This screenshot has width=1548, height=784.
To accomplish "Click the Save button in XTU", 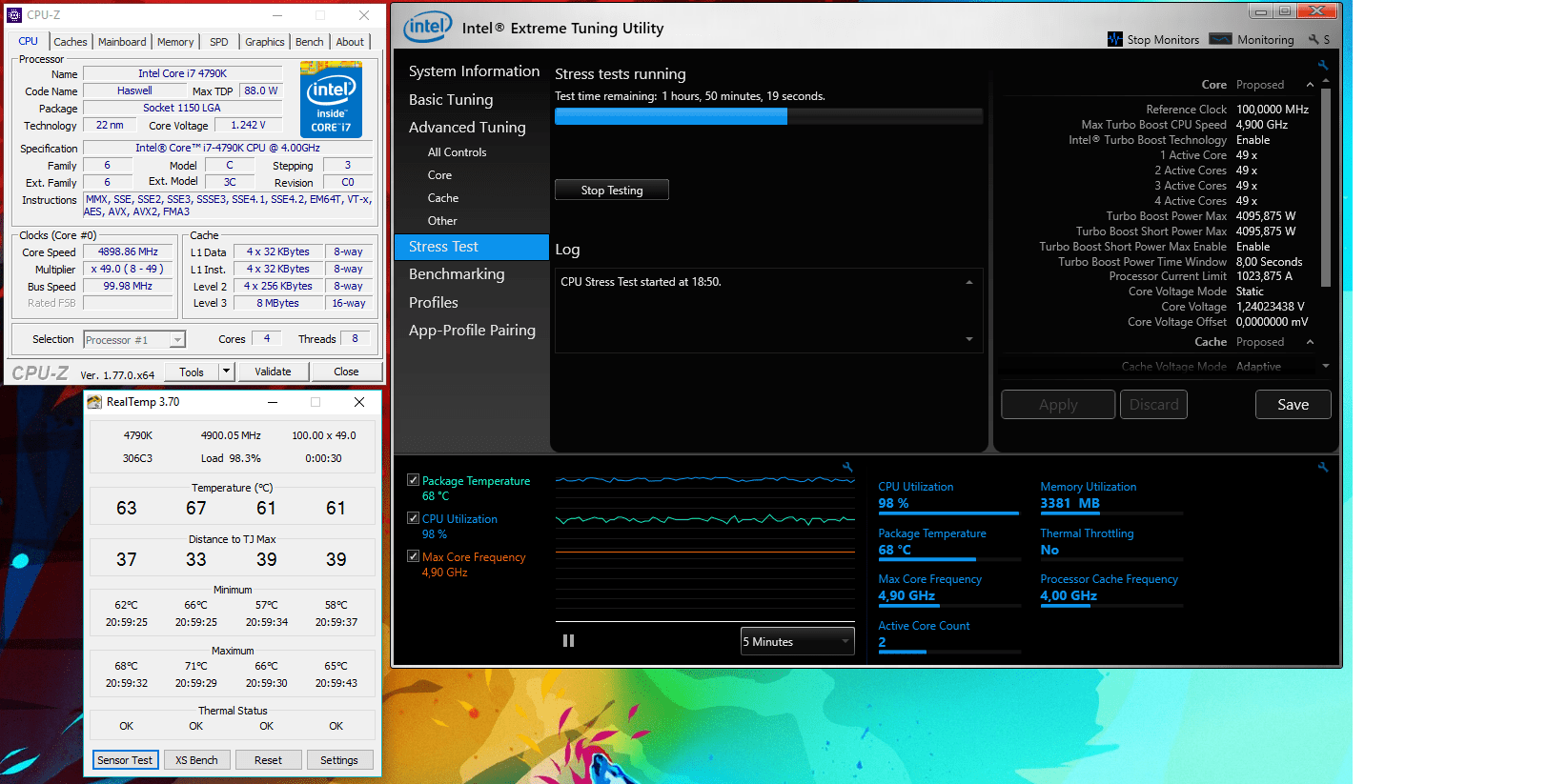I will pyautogui.click(x=1293, y=405).
